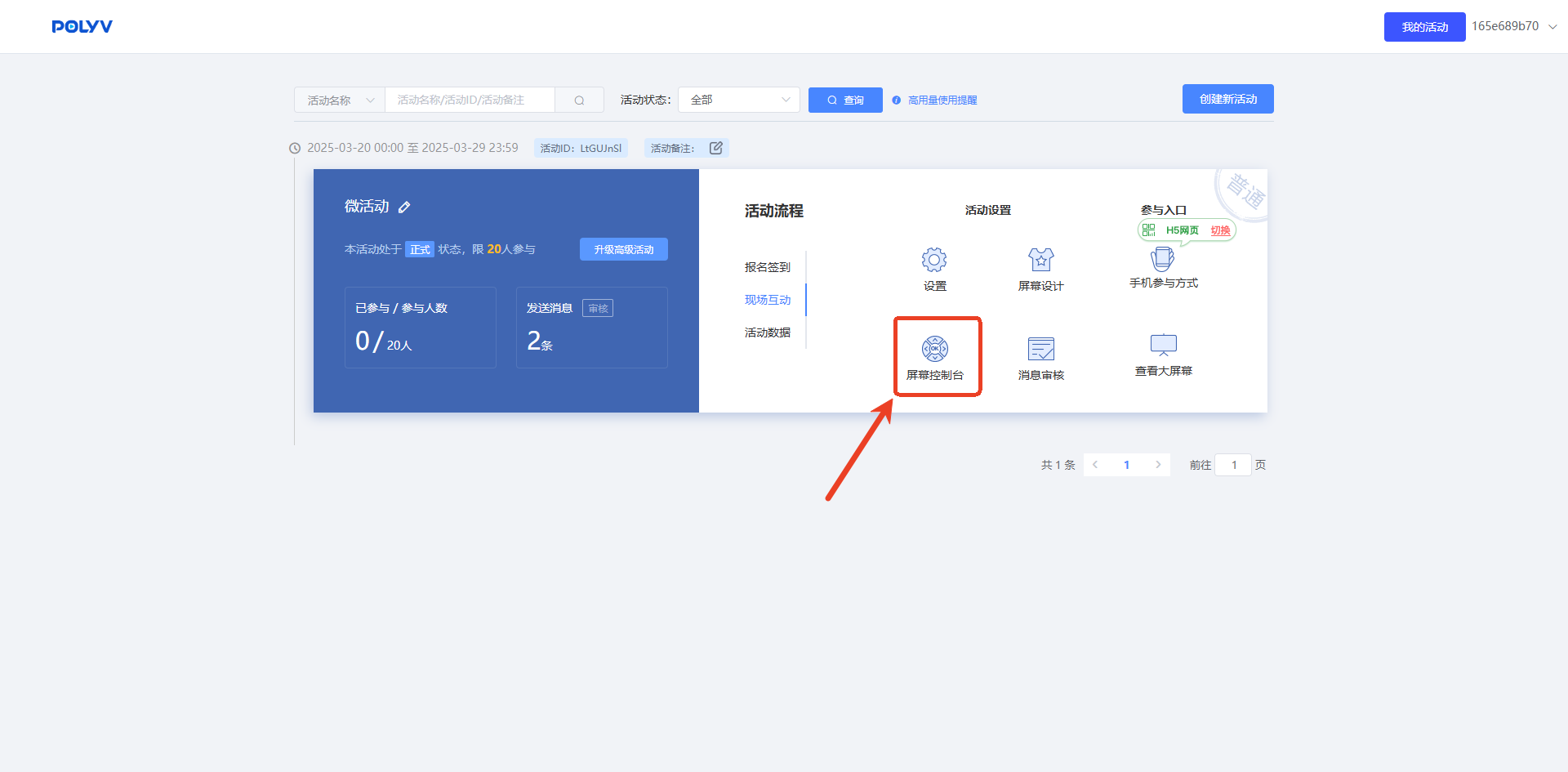Select page 1 in pagination

coord(1126,465)
